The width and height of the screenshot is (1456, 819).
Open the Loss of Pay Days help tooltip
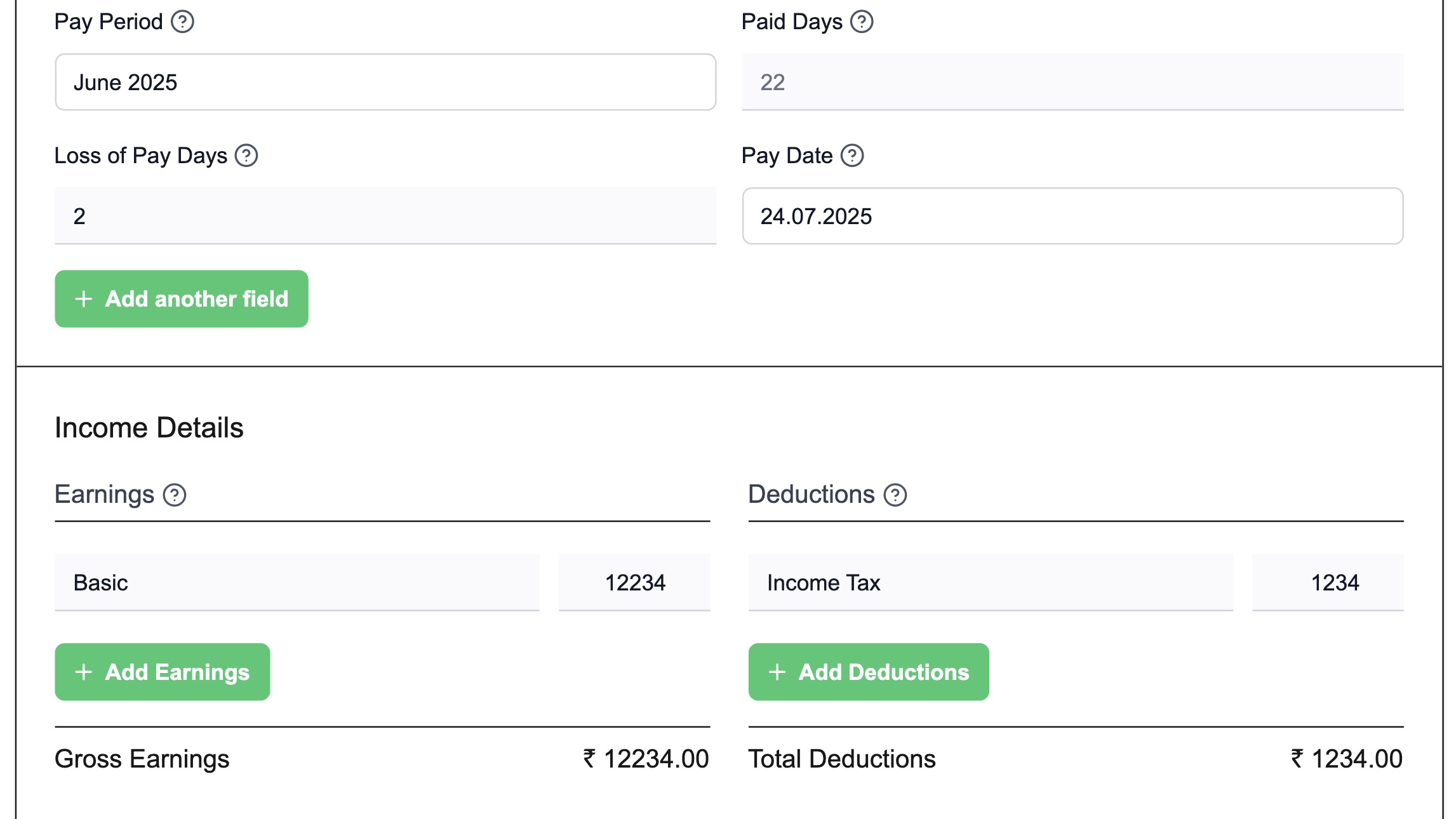[246, 156]
